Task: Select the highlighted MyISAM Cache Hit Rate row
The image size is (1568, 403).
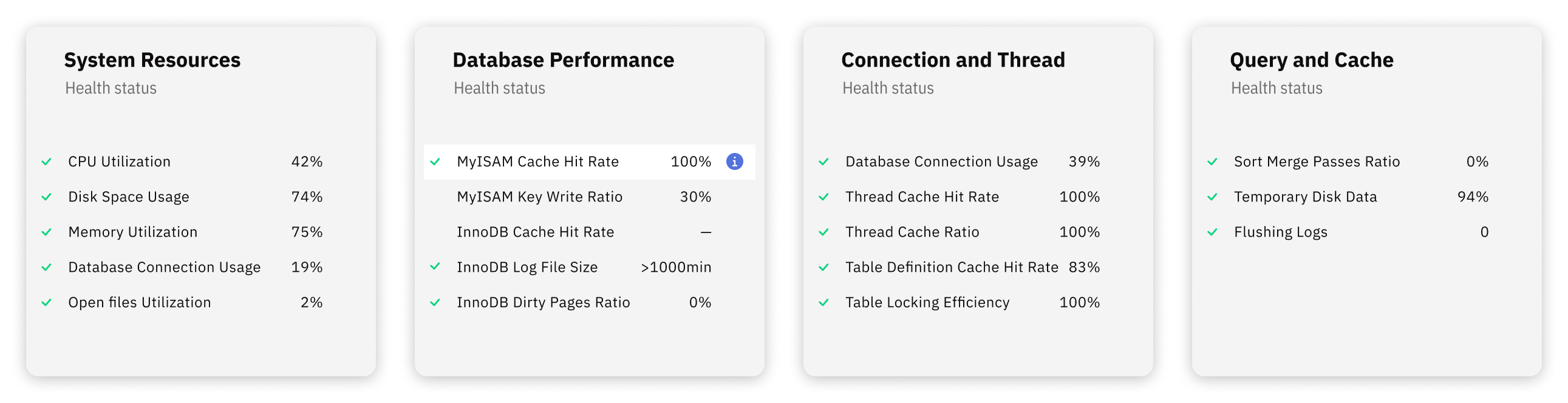Action: [589, 162]
